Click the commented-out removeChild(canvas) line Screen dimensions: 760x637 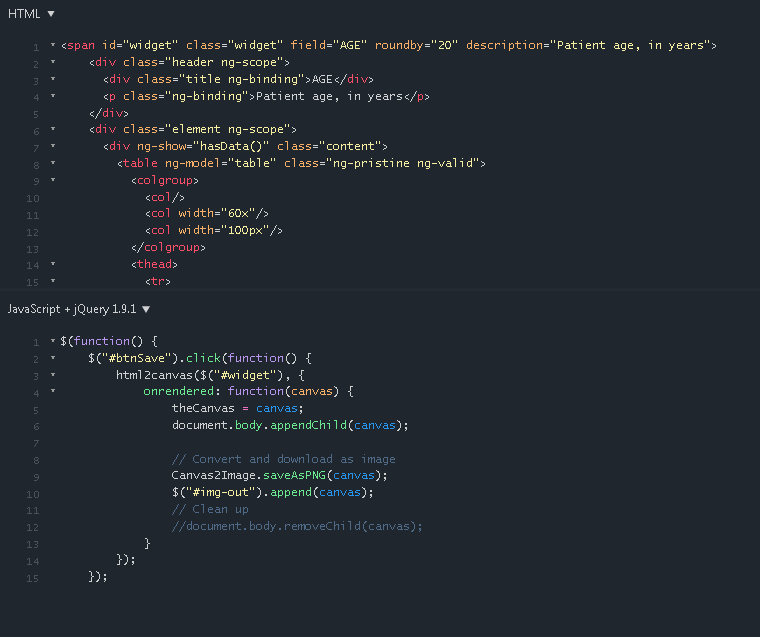pyautogui.click(x=297, y=526)
